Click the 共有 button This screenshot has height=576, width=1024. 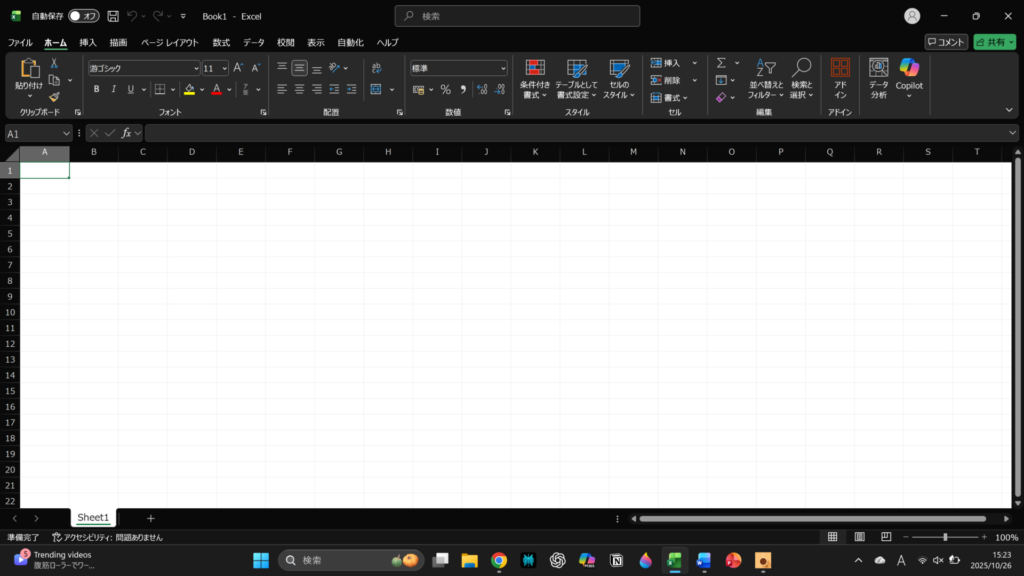point(994,42)
